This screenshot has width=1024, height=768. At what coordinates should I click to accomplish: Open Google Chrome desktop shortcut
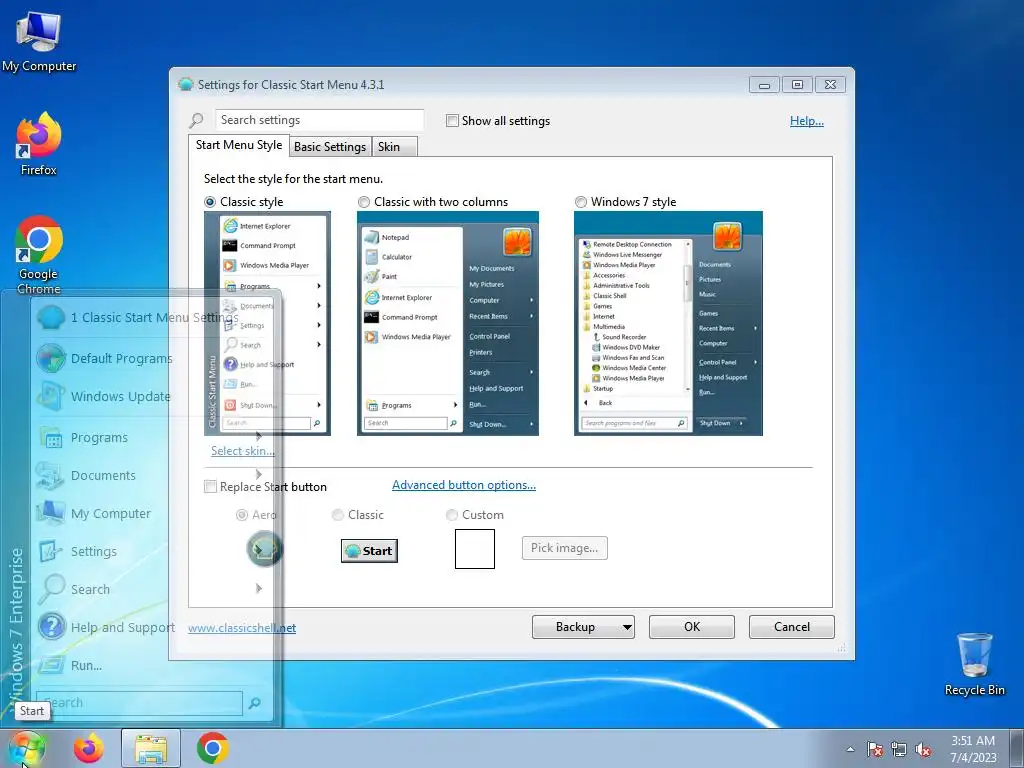39,255
